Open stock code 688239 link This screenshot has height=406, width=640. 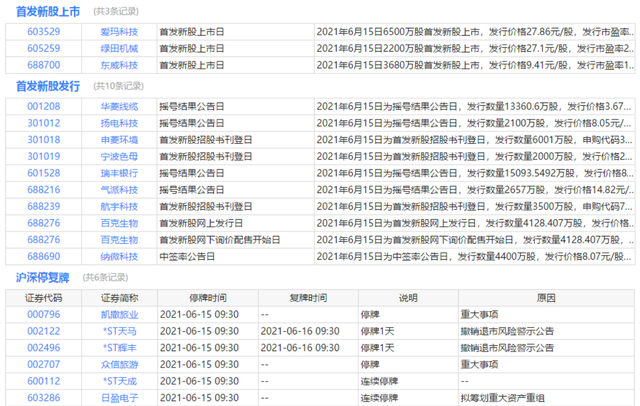pyautogui.click(x=44, y=206)
